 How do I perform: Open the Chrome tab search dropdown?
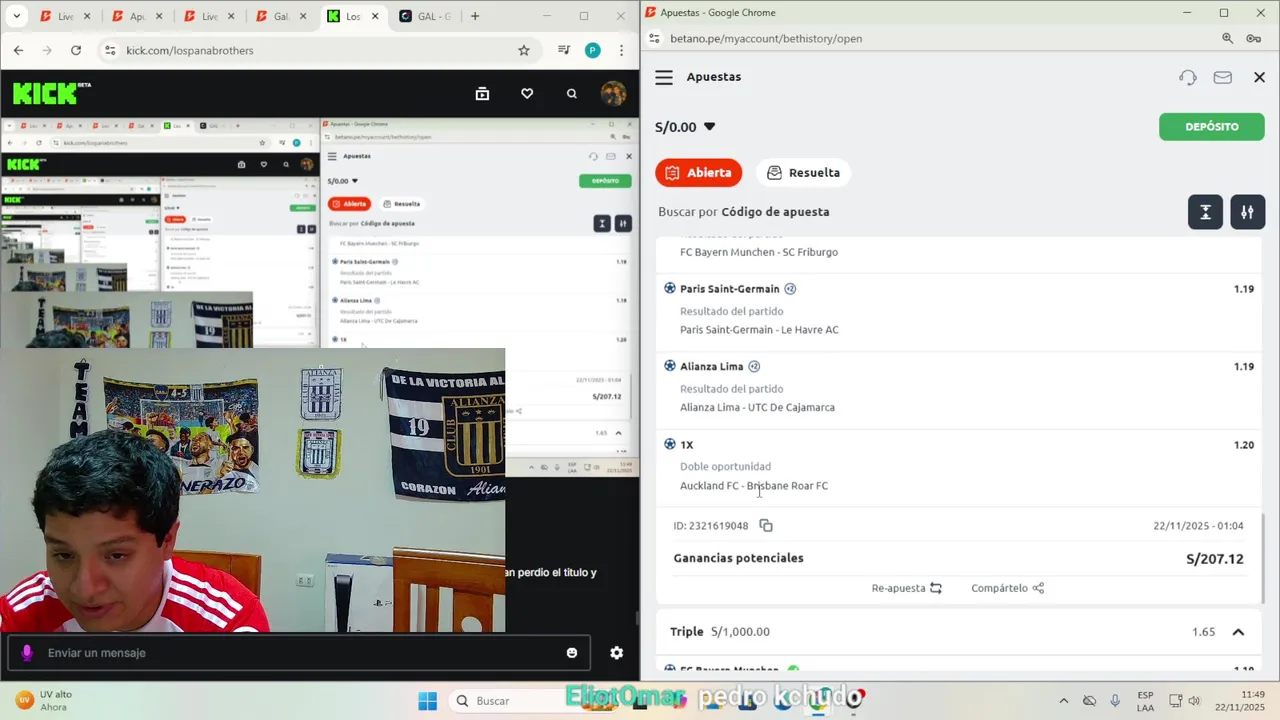tap(16, 16)
